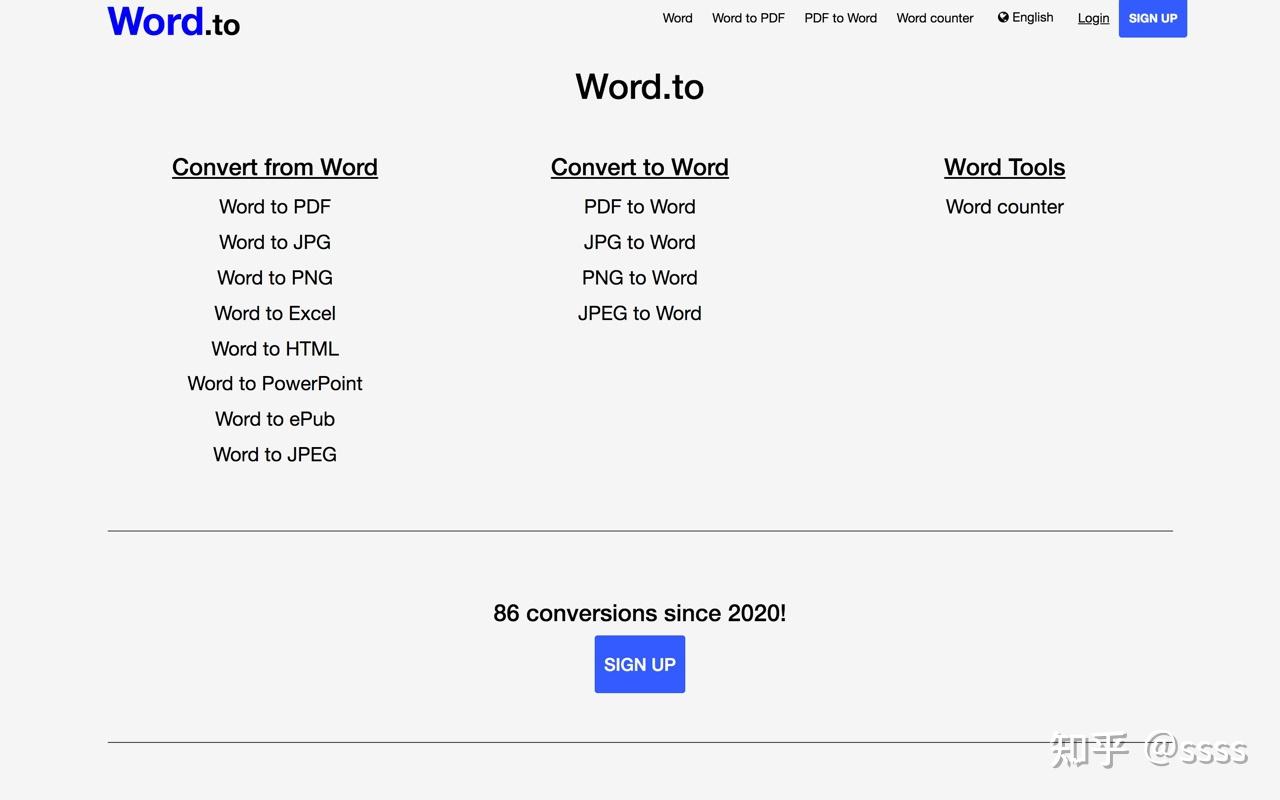Click the Word.to logo
Viewport: 1280px width, 800px height.
(174, 21)
